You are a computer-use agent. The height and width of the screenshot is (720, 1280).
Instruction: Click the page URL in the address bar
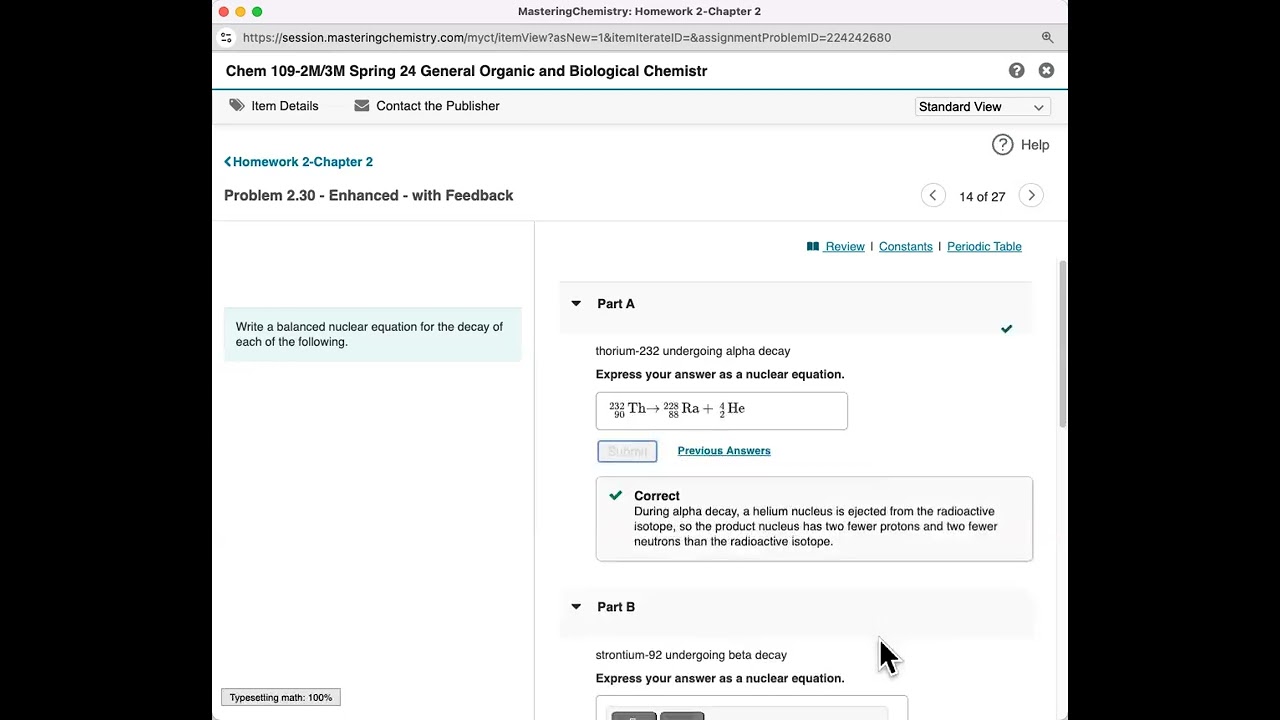tap(566, 37)
